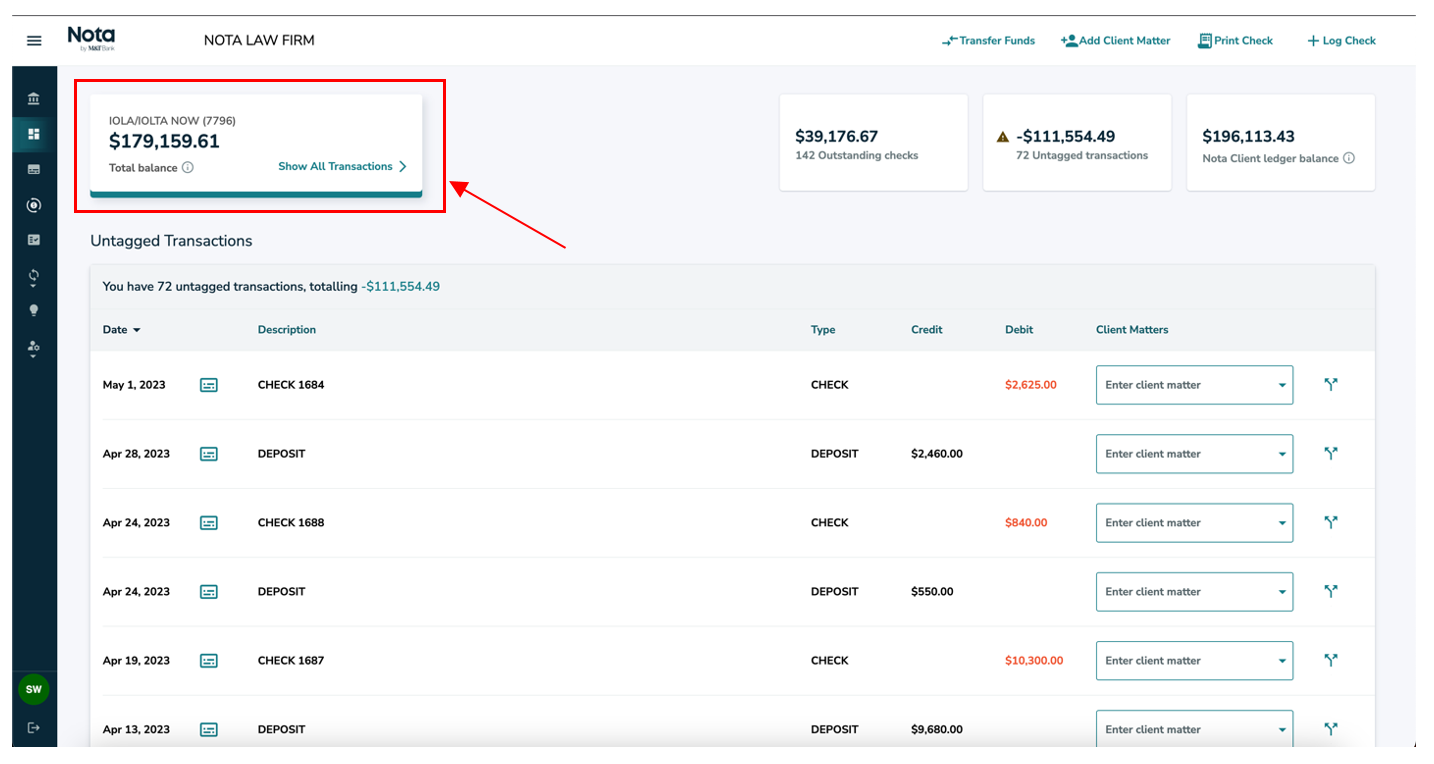The height and width of the screenshot is (764, 1434).
Task: Open transaction details icon for CHECK 1684
Action: tap(208, 385)
